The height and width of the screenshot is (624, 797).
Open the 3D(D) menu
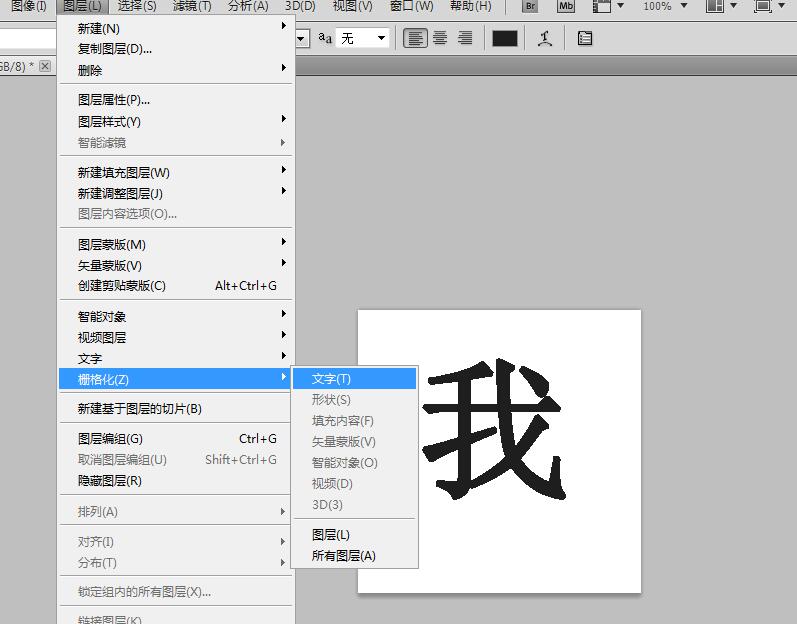[300, 6]
